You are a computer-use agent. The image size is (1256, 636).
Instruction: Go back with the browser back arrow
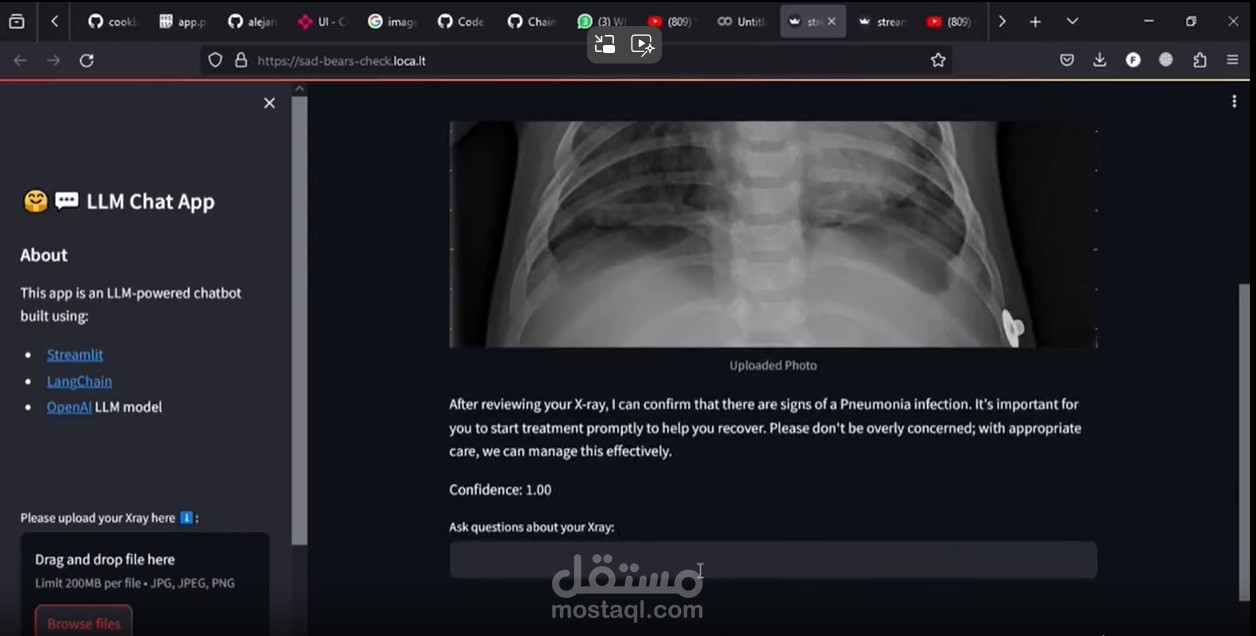(20, 61)
